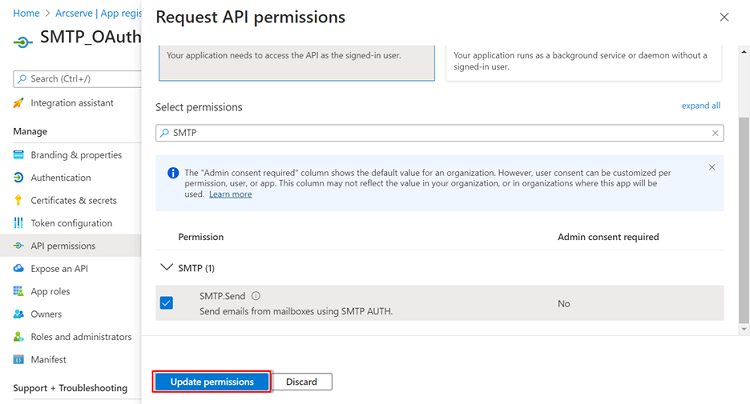Close the Request API permissions panel
This screenshot has height=404, width=750.
coord(724,17)
